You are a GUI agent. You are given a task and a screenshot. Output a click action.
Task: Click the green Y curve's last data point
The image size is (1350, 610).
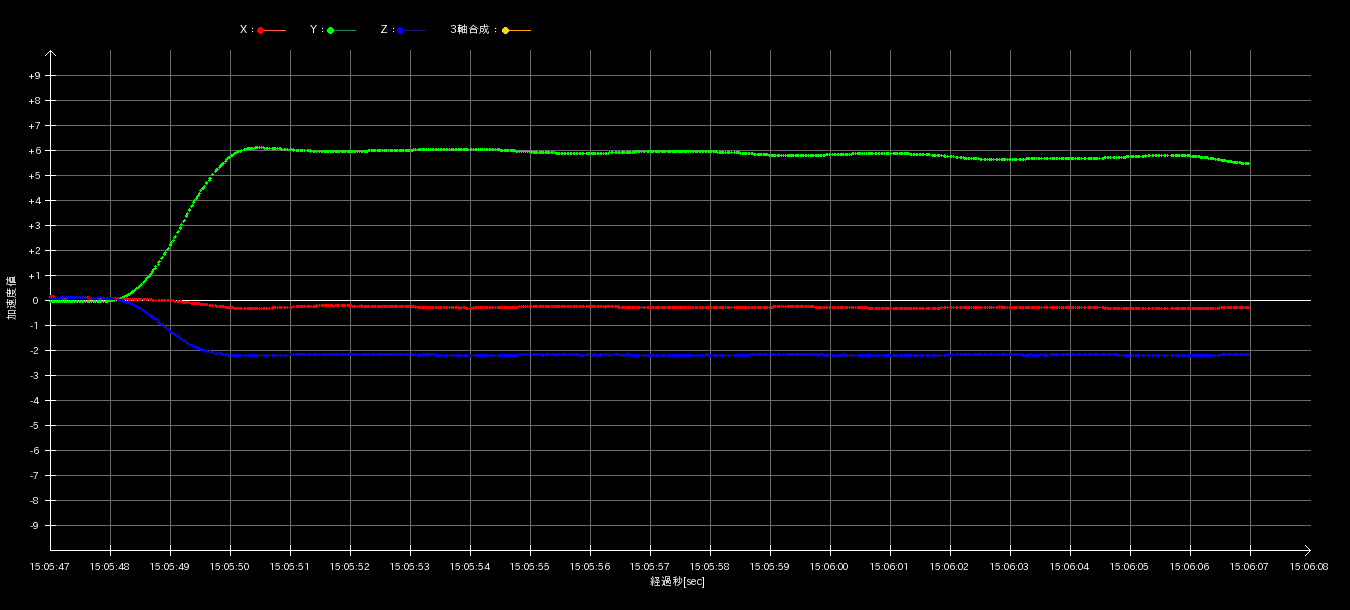click(x=1248, y=164)
